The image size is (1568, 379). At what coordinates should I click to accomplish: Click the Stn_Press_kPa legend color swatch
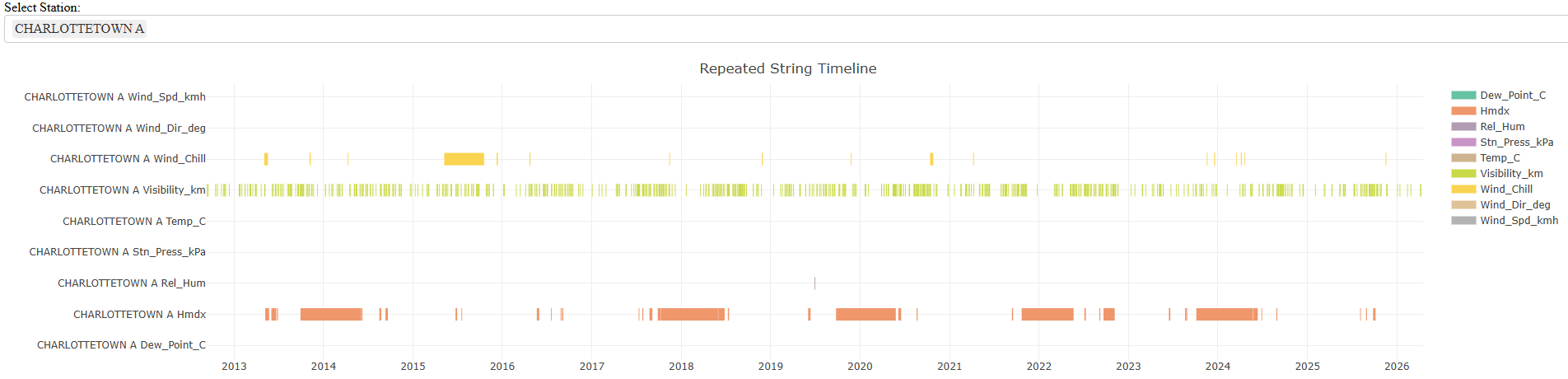click(x=1463, y=143)
